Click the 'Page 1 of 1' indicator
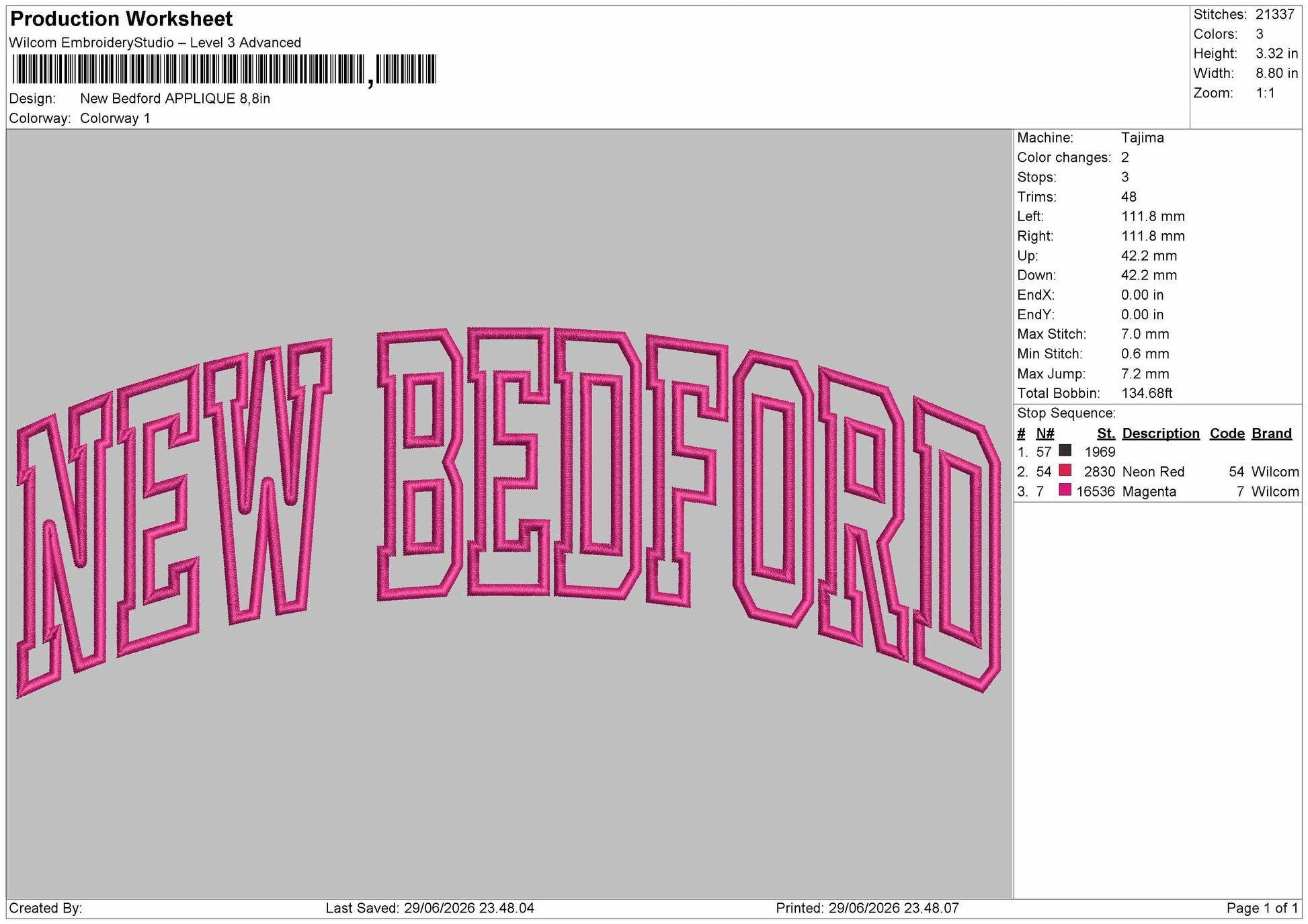This screenshot has width=1308, height=924. tap(1262, 909)
